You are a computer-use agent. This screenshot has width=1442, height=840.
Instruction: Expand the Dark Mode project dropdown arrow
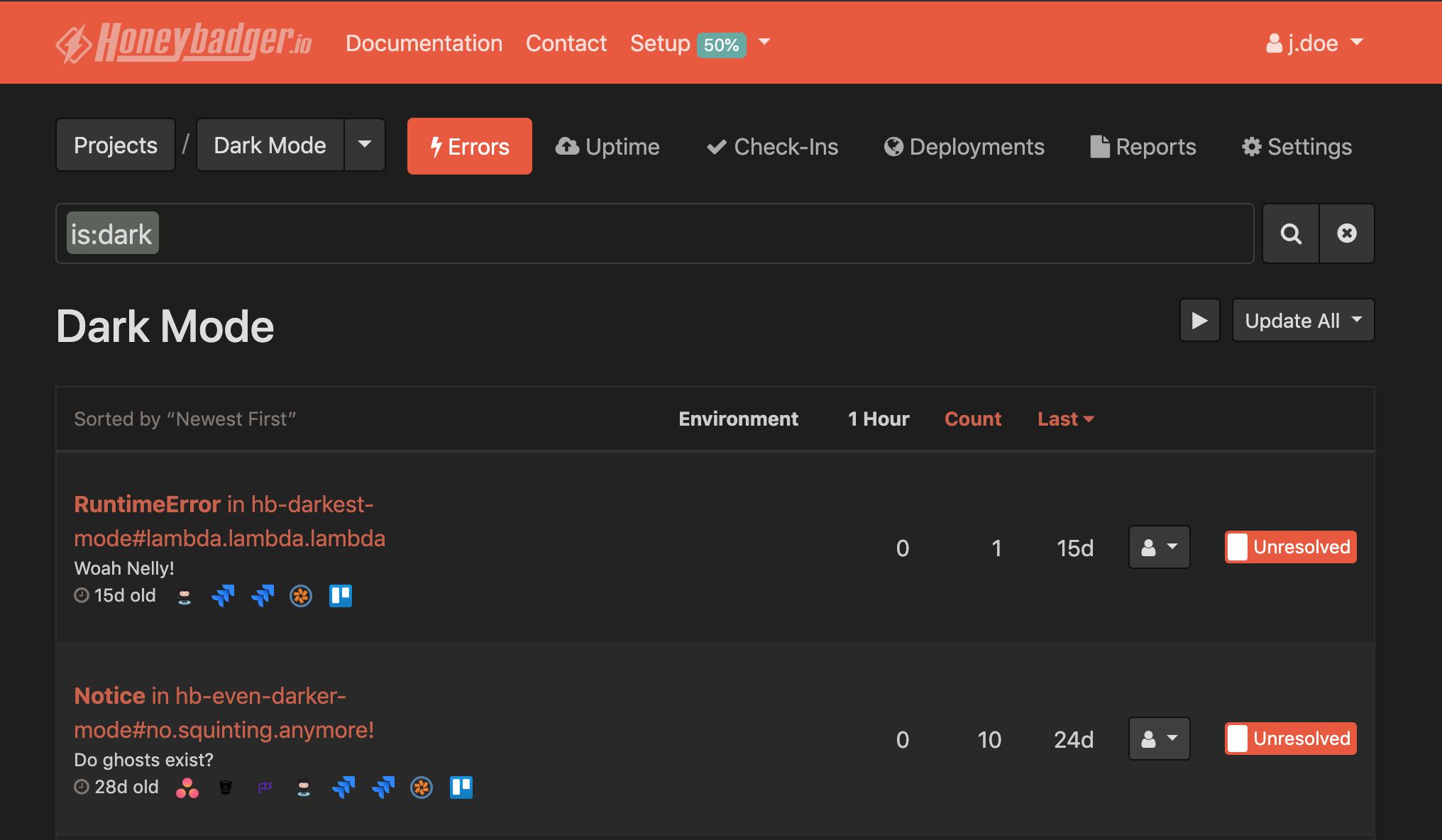tap(365, 145)
